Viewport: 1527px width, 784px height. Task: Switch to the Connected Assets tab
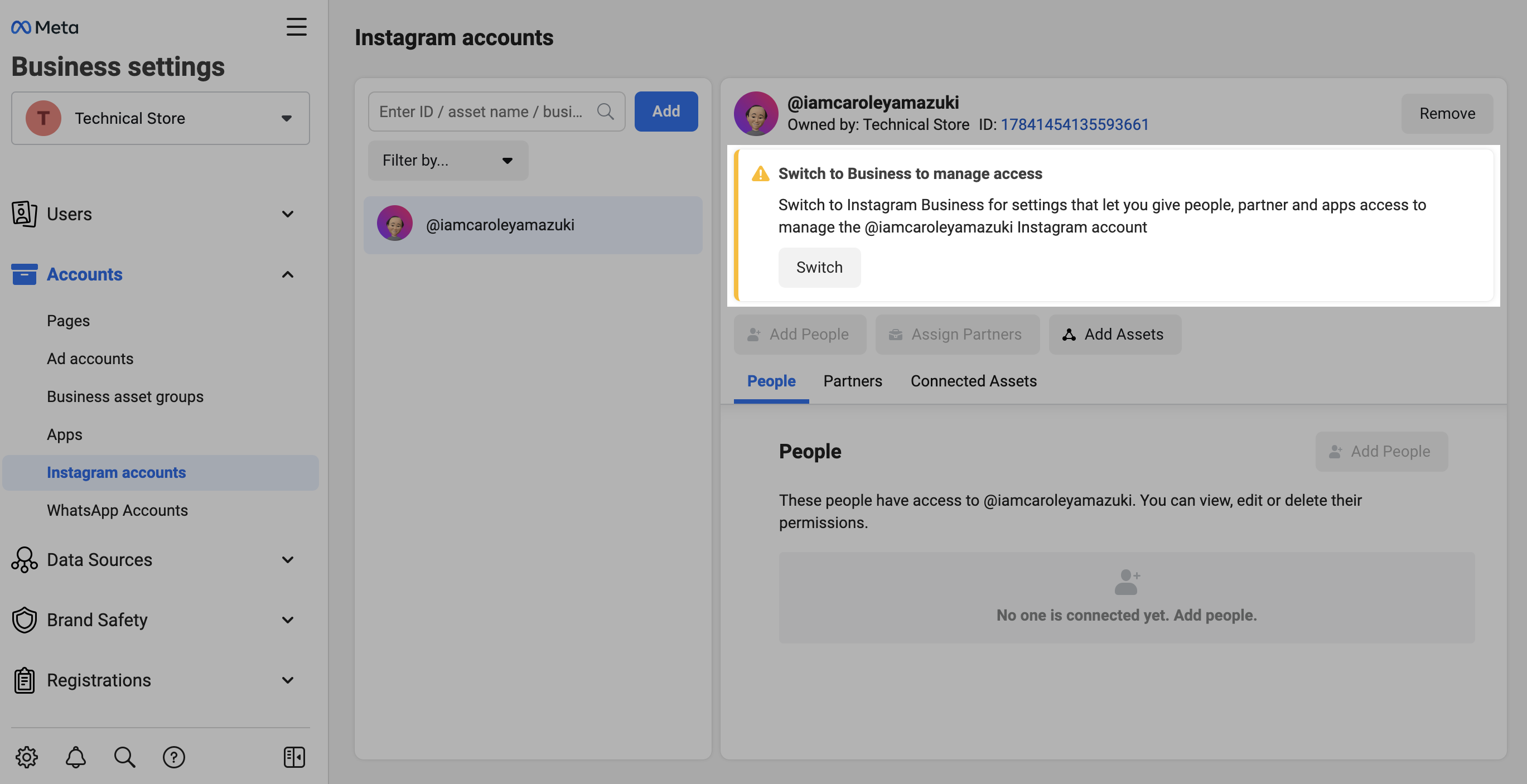pyautogui.click(x=973, y=381)
